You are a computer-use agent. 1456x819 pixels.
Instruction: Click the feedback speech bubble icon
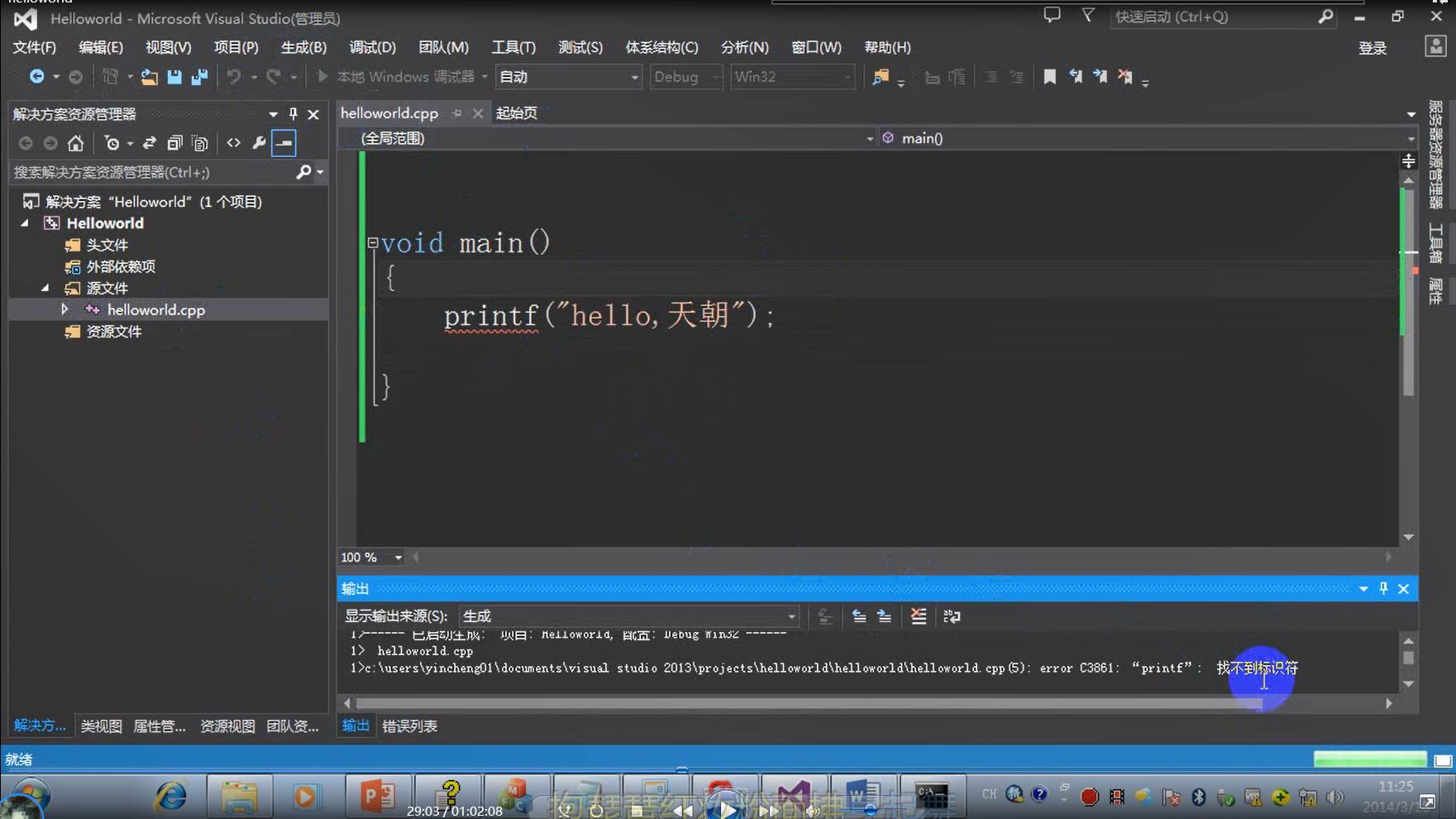click(x=1052, y=16)
